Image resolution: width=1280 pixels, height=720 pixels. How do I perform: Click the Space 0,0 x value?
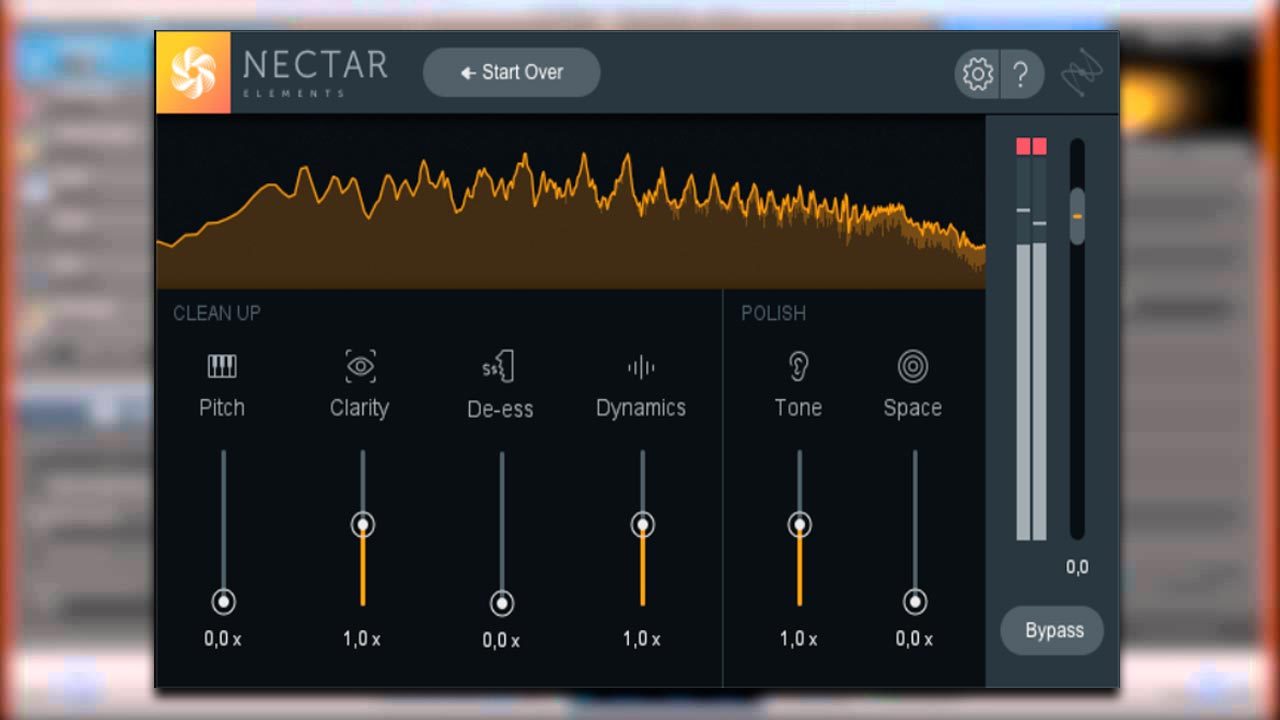(x=914, y=639)
